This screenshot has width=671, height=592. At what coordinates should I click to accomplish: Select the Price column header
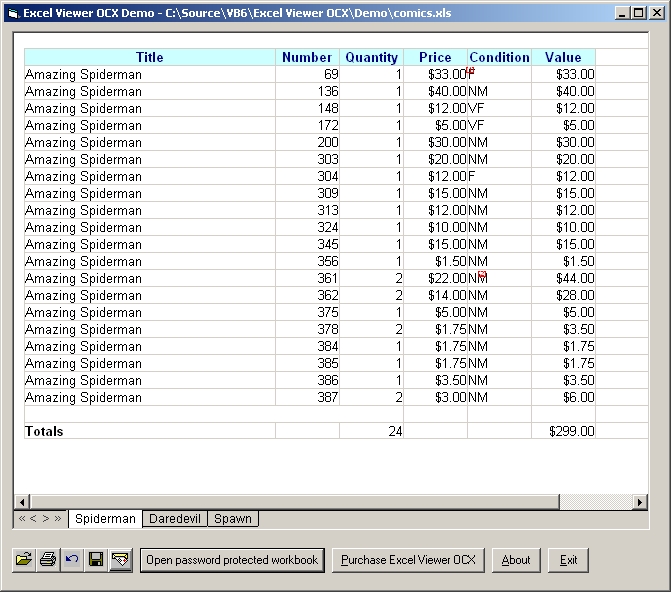click(x=435, y=57)
